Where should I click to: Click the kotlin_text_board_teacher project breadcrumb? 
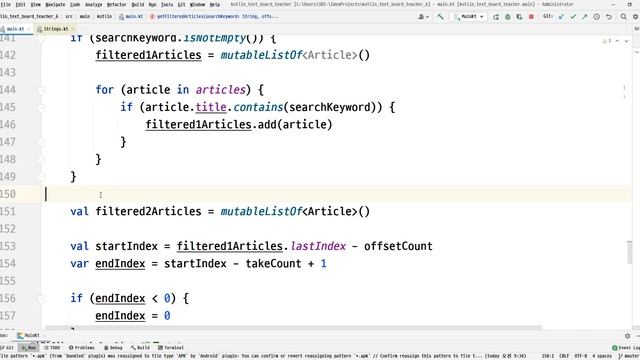pos(29,17)
